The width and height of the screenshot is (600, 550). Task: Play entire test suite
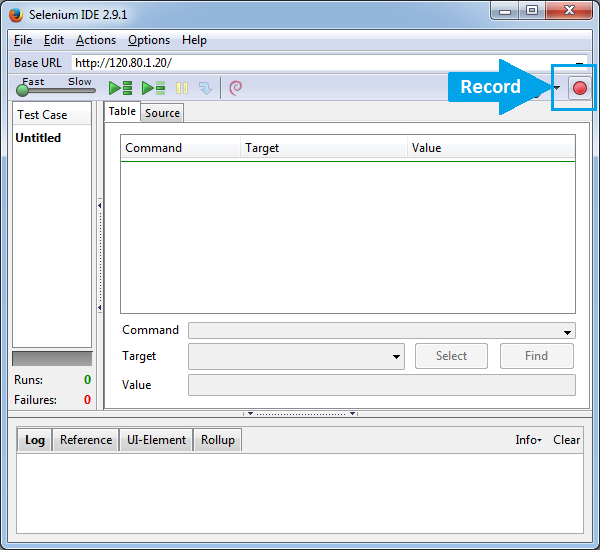pyautogui.click(x=120, y=88)
